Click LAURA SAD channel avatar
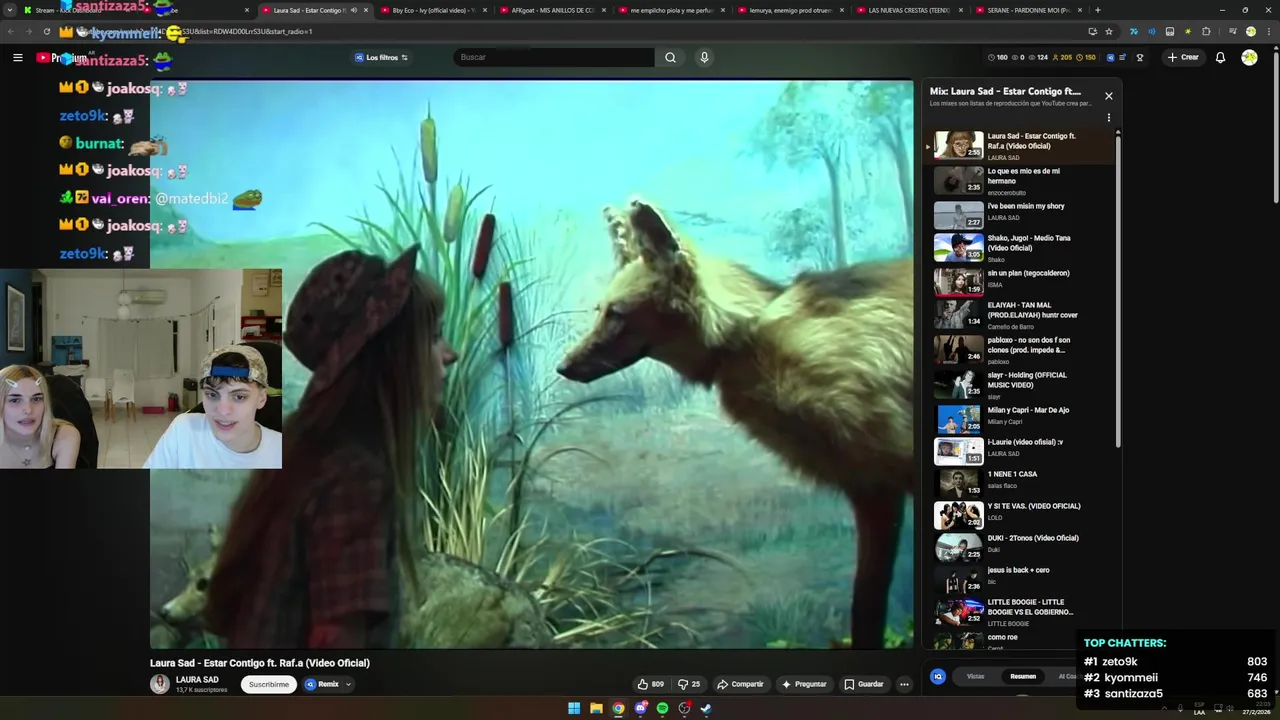The height and width of the screenshot is (720, 1280). tap(160, 684)
